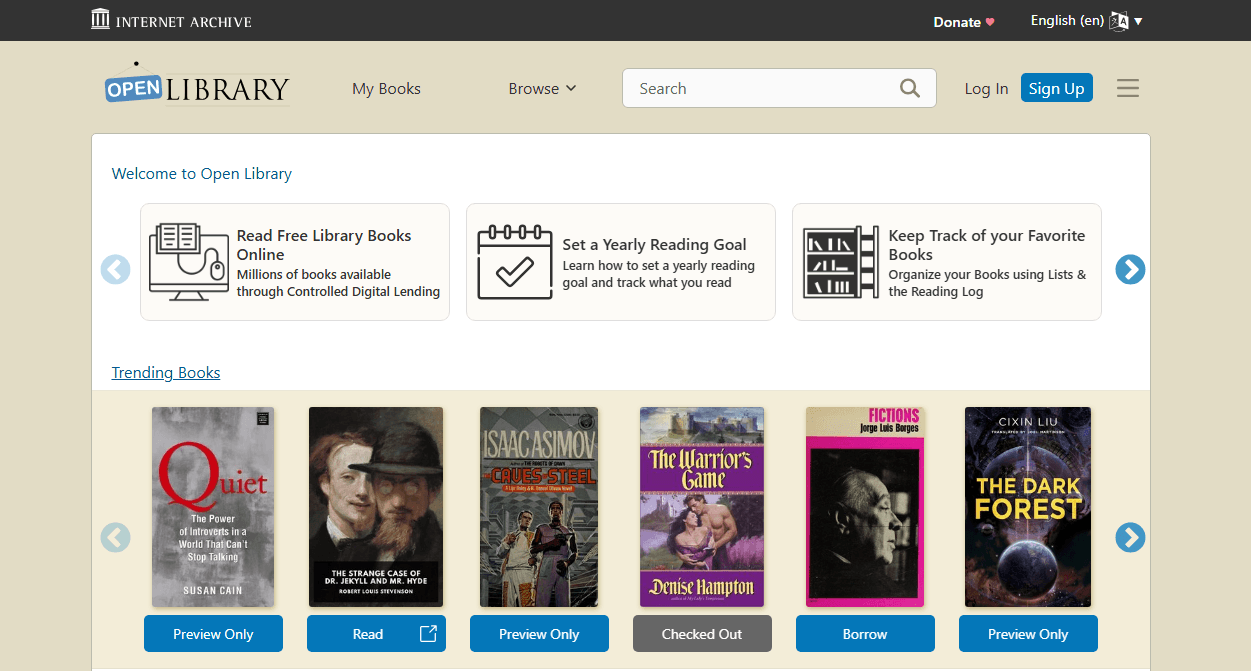Open Read Free Library Books Online card

coord(295,262)
